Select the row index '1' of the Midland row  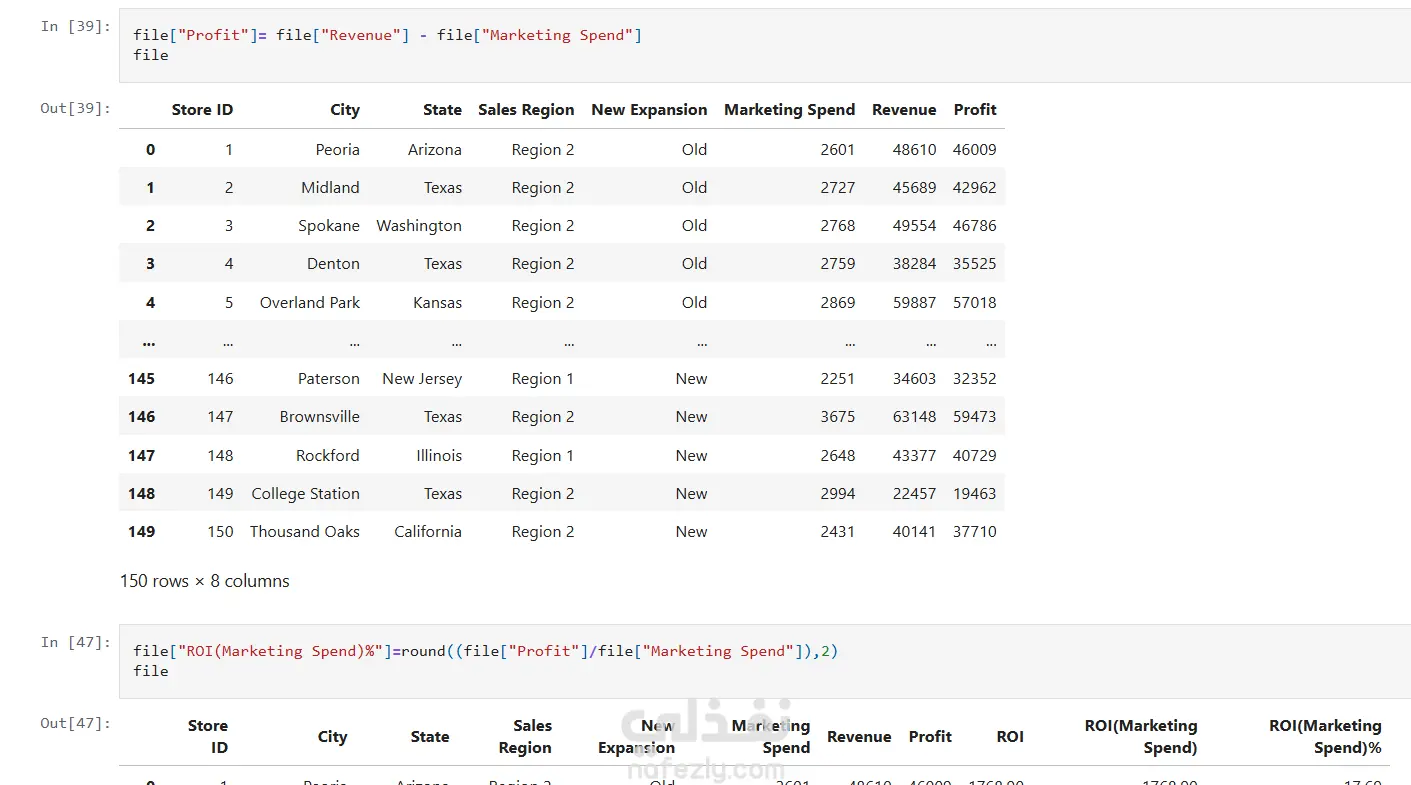[150, 188]
